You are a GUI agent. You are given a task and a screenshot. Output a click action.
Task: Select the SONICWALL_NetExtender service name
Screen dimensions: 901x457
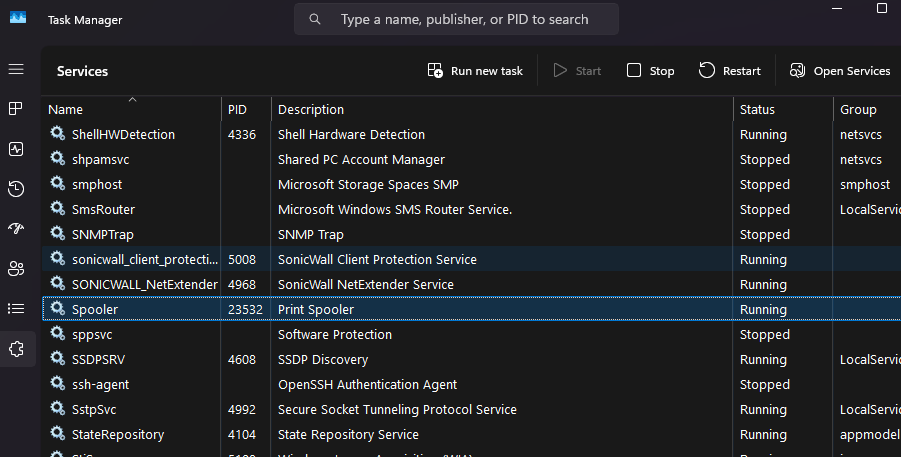[145, 285]
